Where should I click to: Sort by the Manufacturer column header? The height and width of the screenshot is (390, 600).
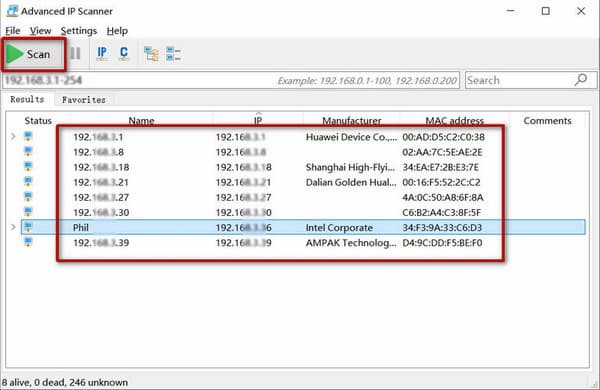click(x=351, y=121)
